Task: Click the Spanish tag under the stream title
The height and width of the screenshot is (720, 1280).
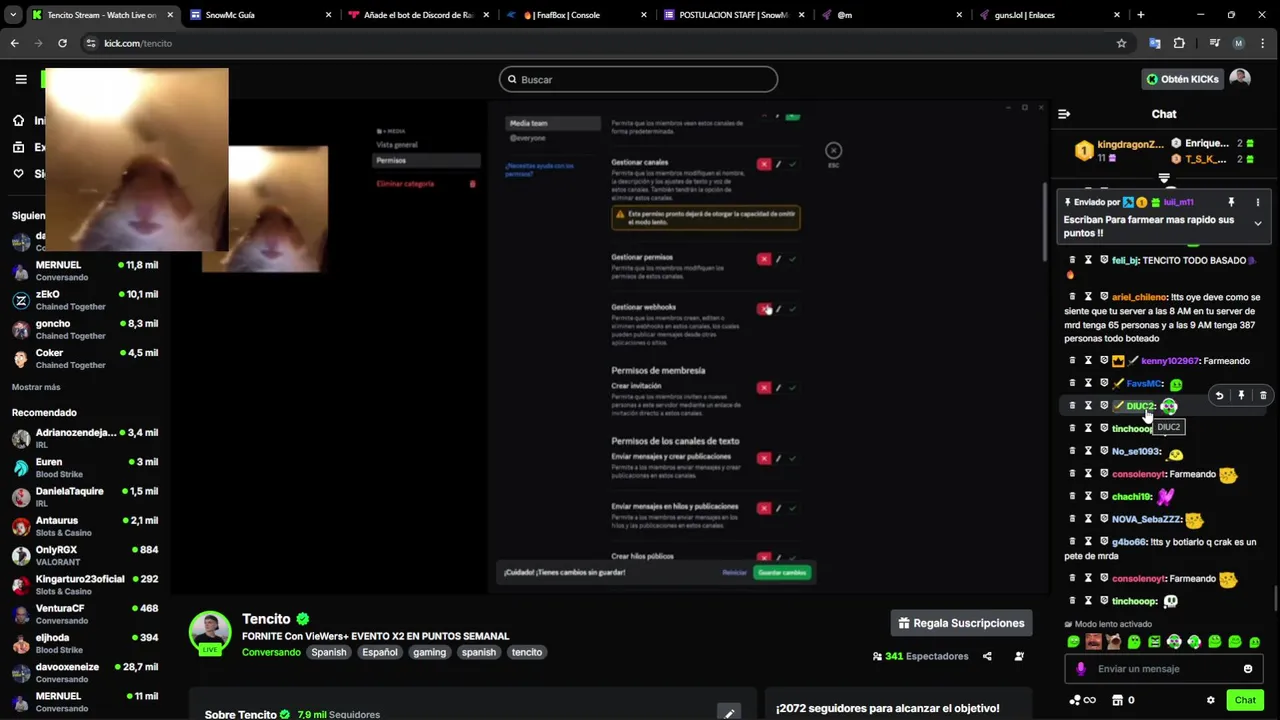Action: tap(328, 652)
